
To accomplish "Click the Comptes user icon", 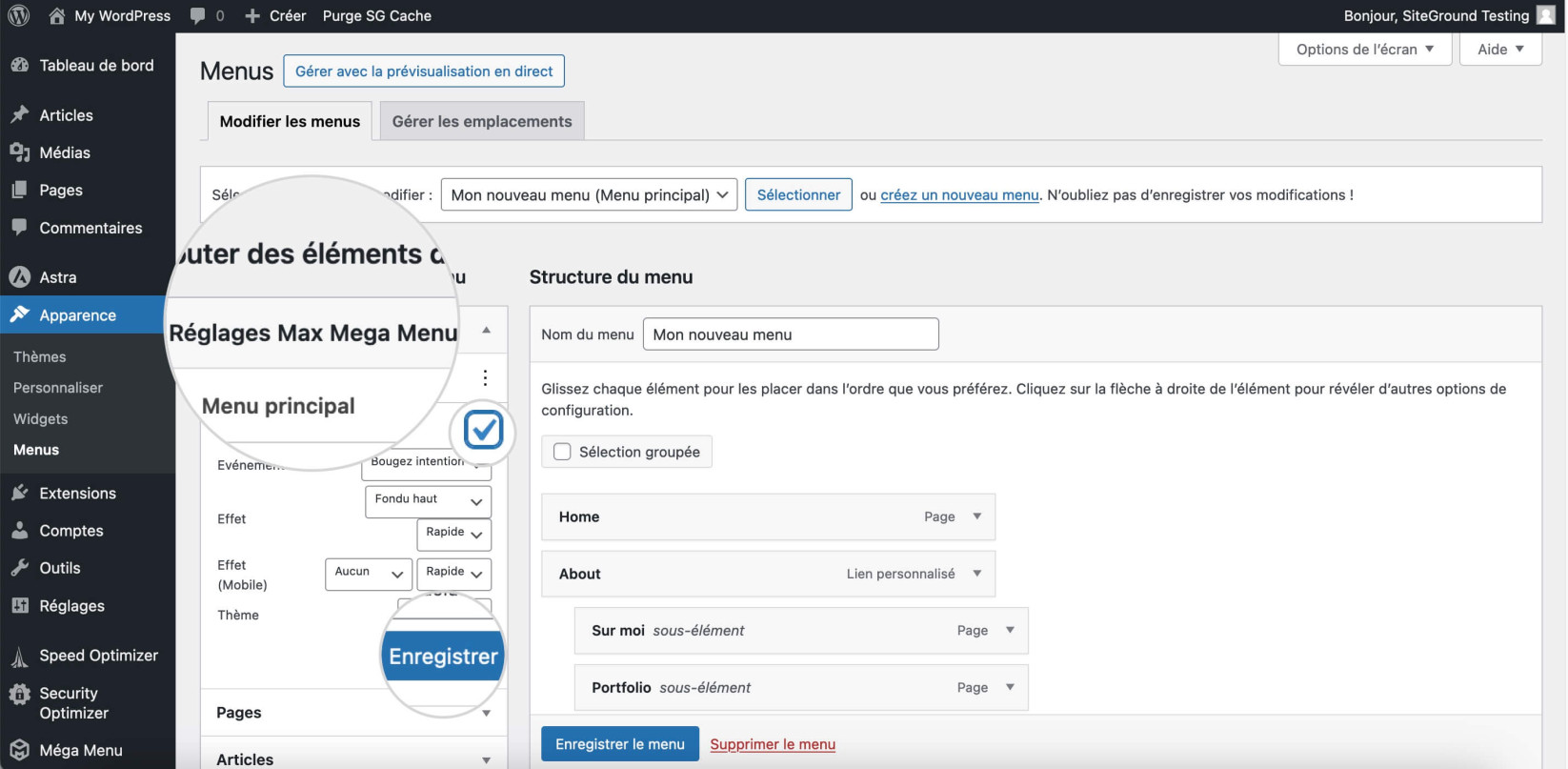I will (x=19, y=531).
